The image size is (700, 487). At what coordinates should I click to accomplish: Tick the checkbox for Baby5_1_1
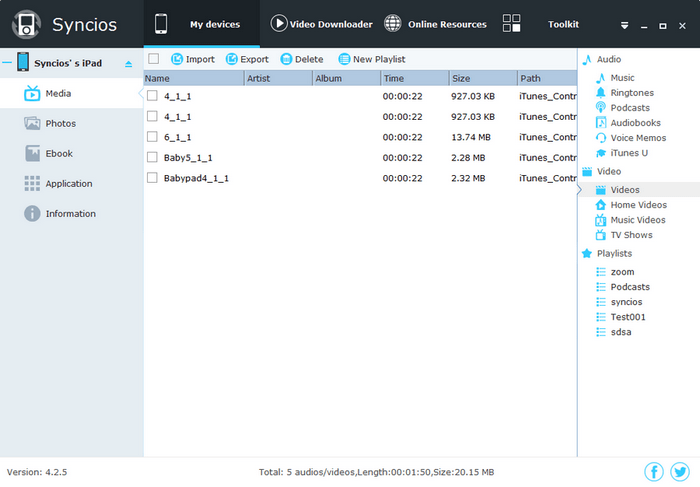pos(152,158)
